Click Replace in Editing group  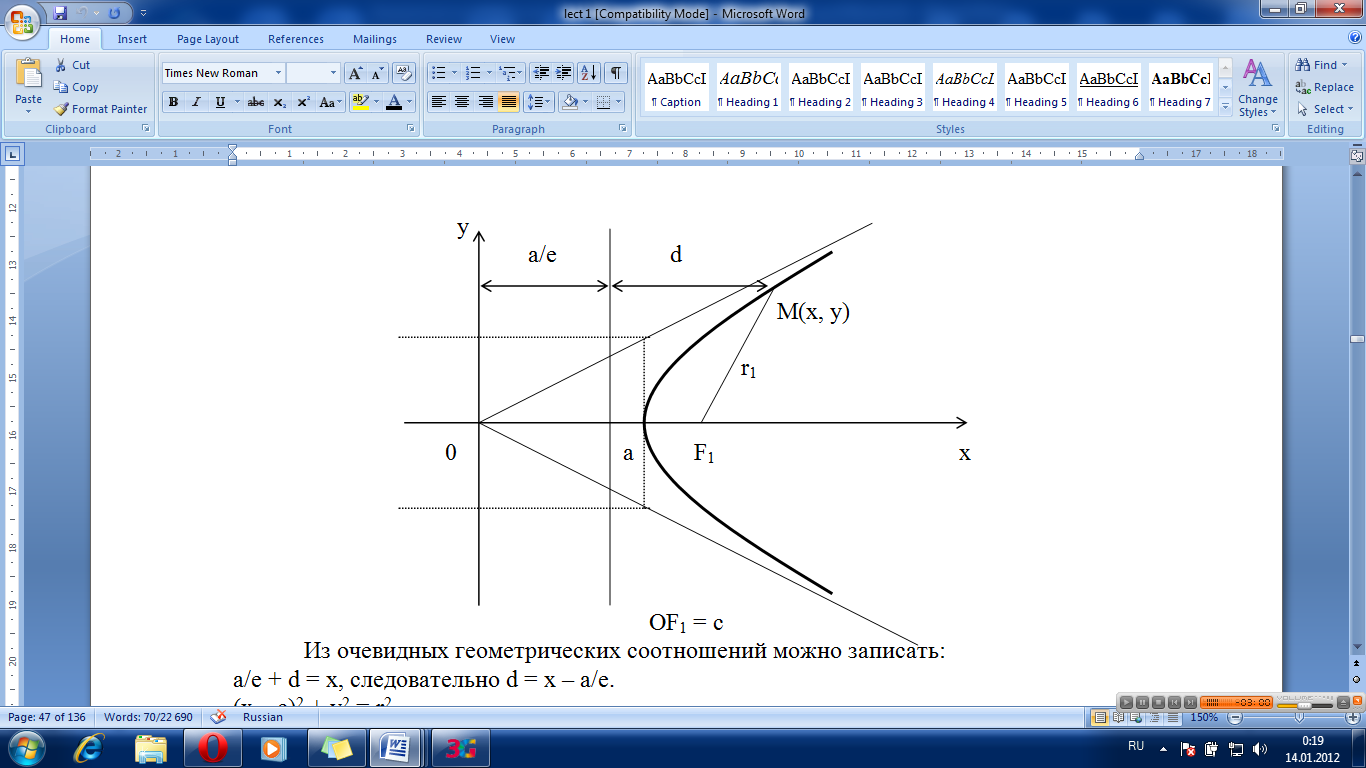1324,87
